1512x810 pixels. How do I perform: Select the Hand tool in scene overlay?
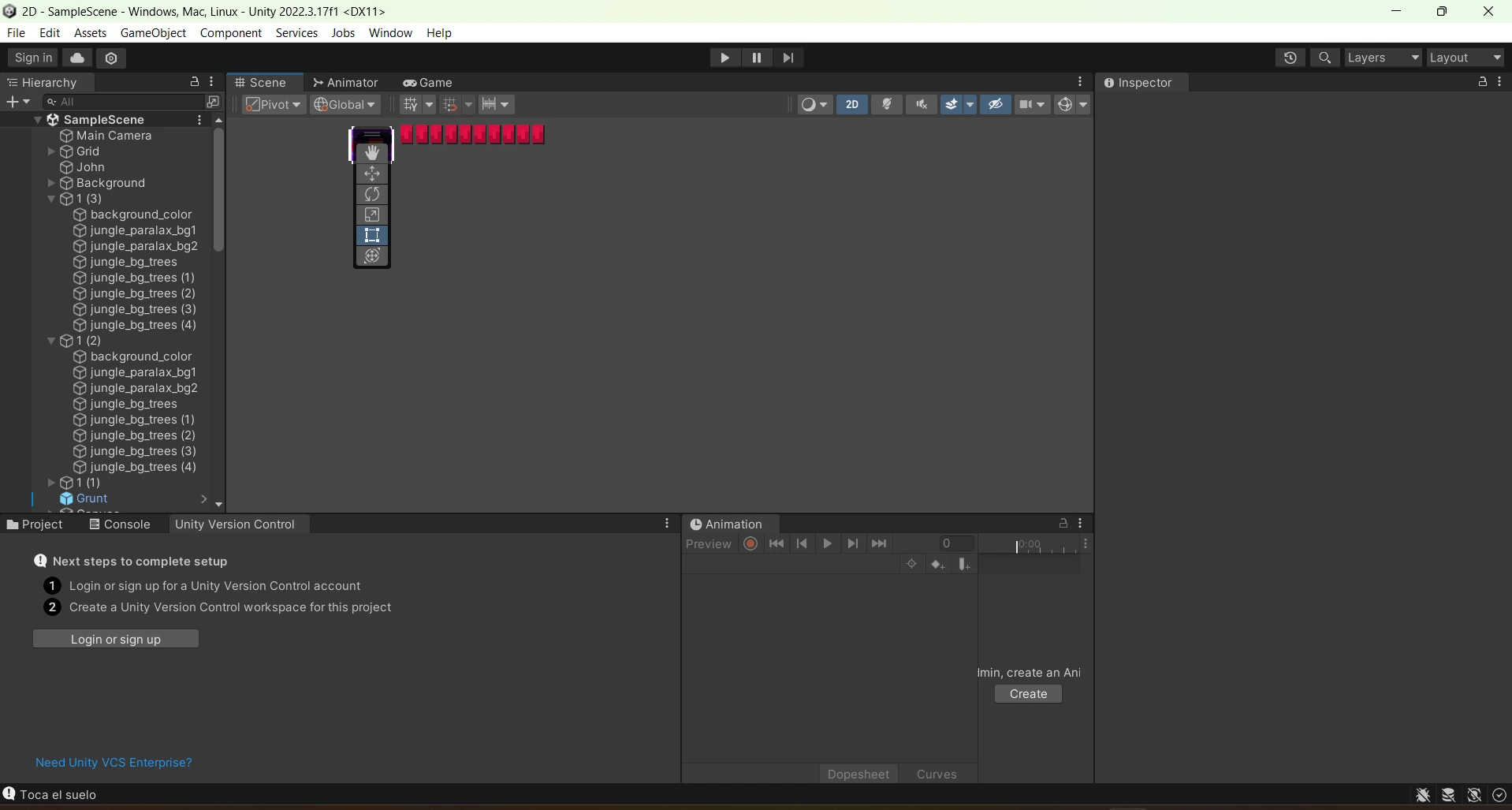click(x=372, y=153)
